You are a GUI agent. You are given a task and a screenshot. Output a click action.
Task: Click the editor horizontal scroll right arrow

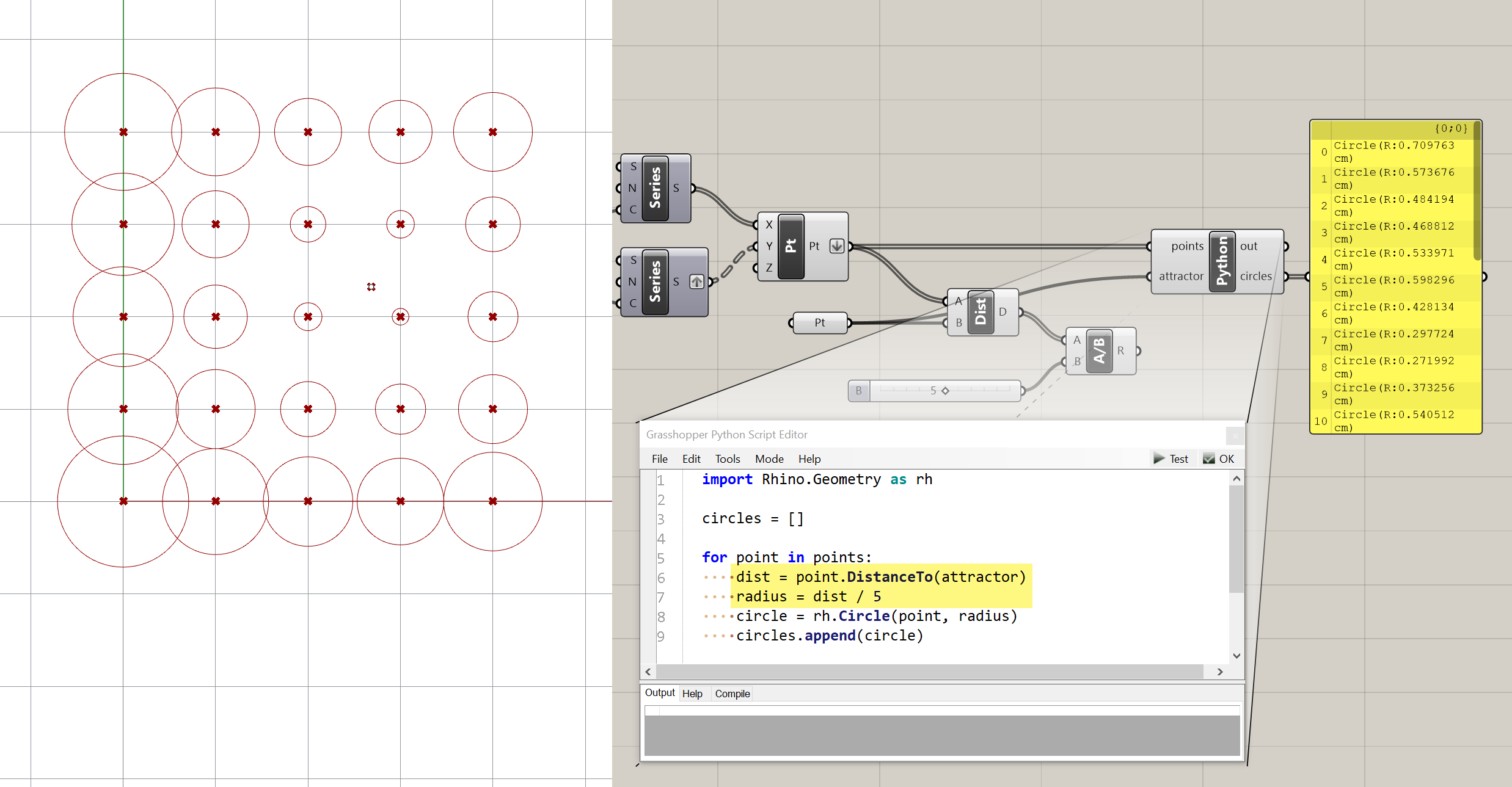click(x=1220, y=672)
